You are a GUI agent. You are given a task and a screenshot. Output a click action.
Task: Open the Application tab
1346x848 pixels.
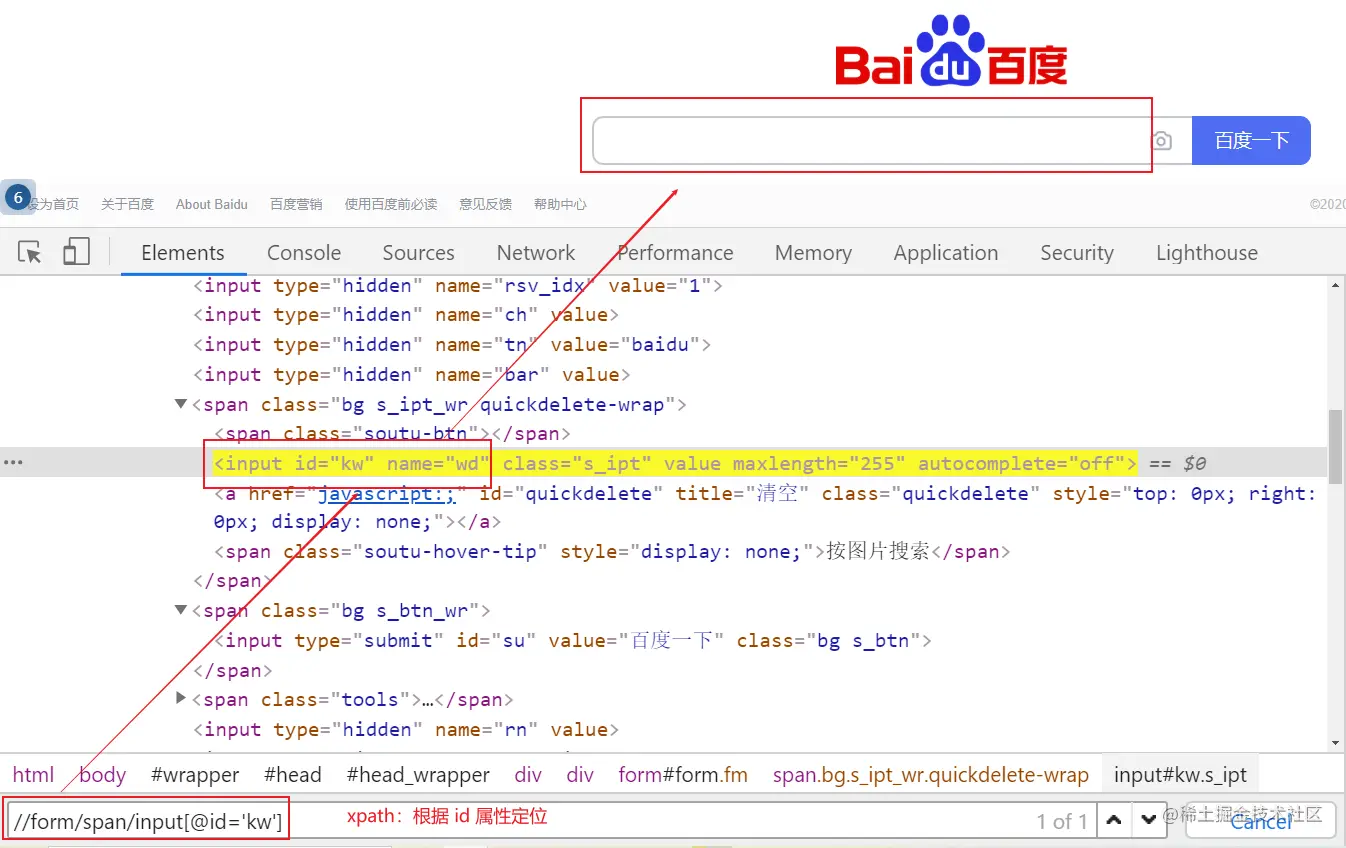click(x=946, y=253)
